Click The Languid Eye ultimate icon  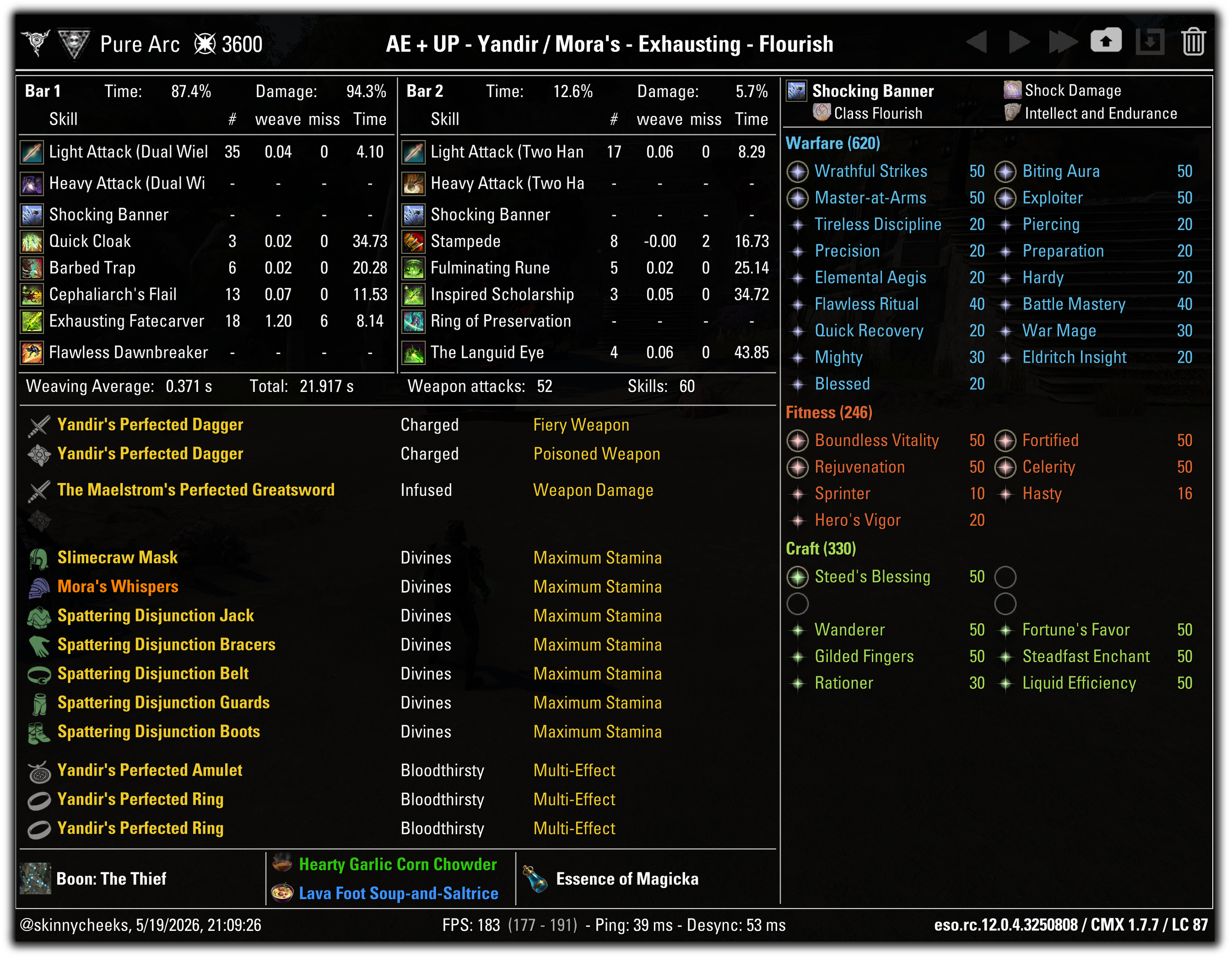[x=413, y=353]
